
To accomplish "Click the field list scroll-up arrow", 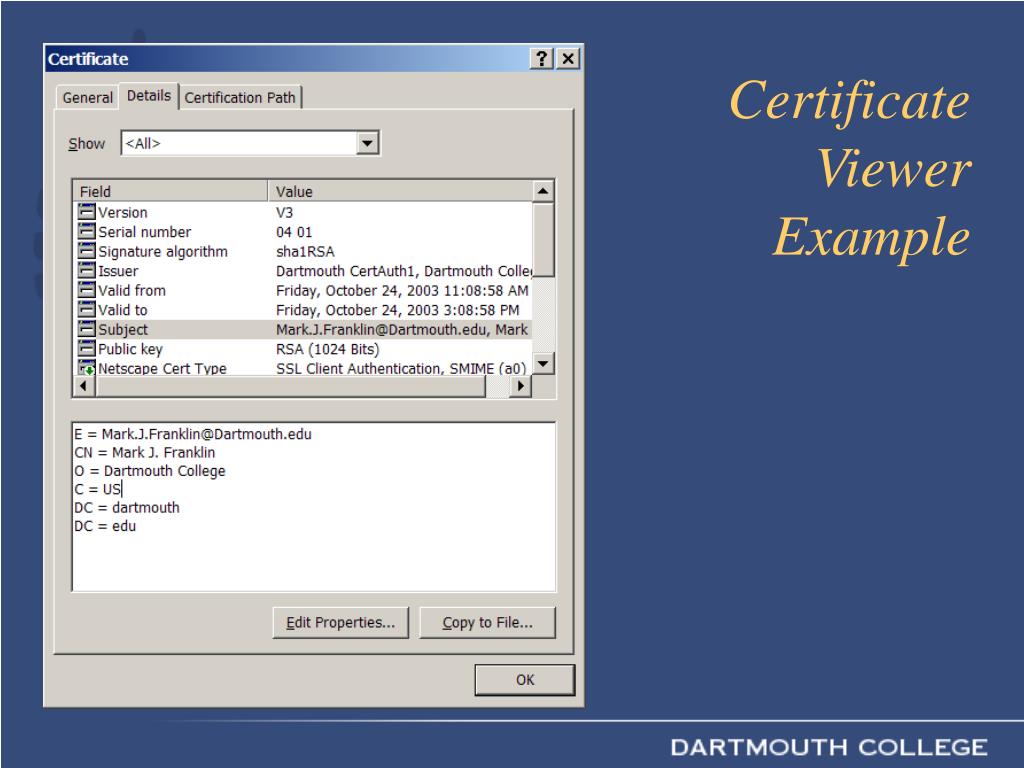I will (543, 191).
